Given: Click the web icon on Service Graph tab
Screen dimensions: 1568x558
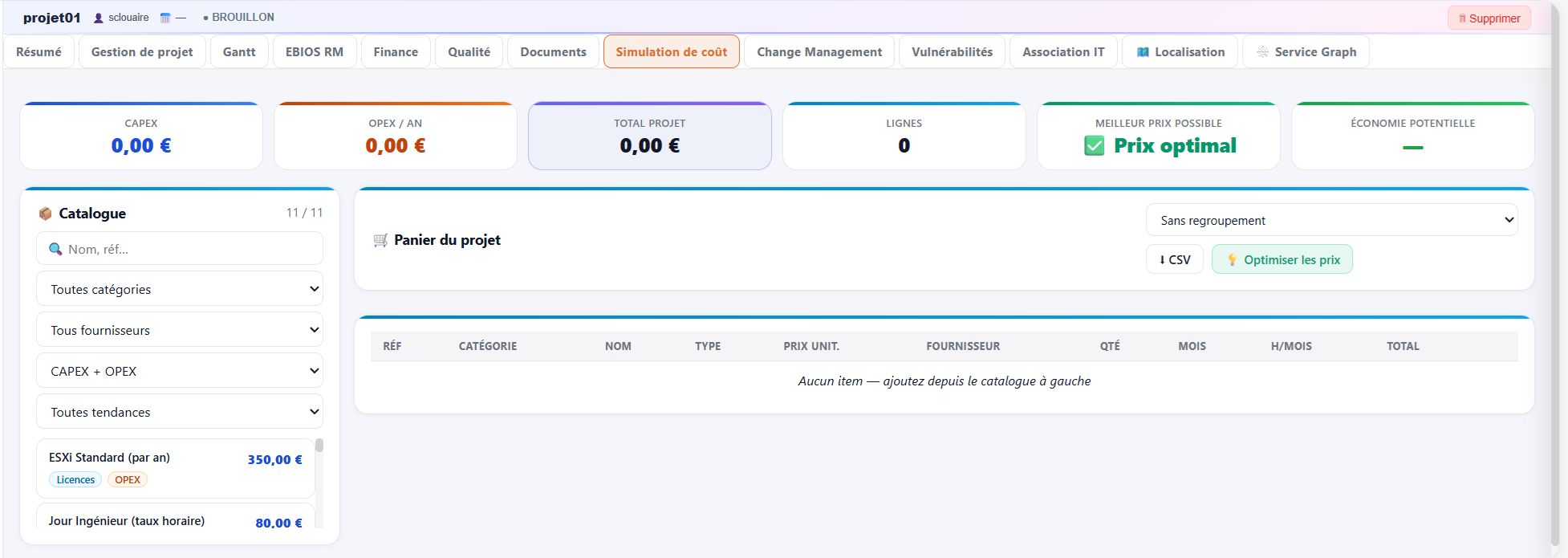Looking at the screenshot, I should (1263, 52).
